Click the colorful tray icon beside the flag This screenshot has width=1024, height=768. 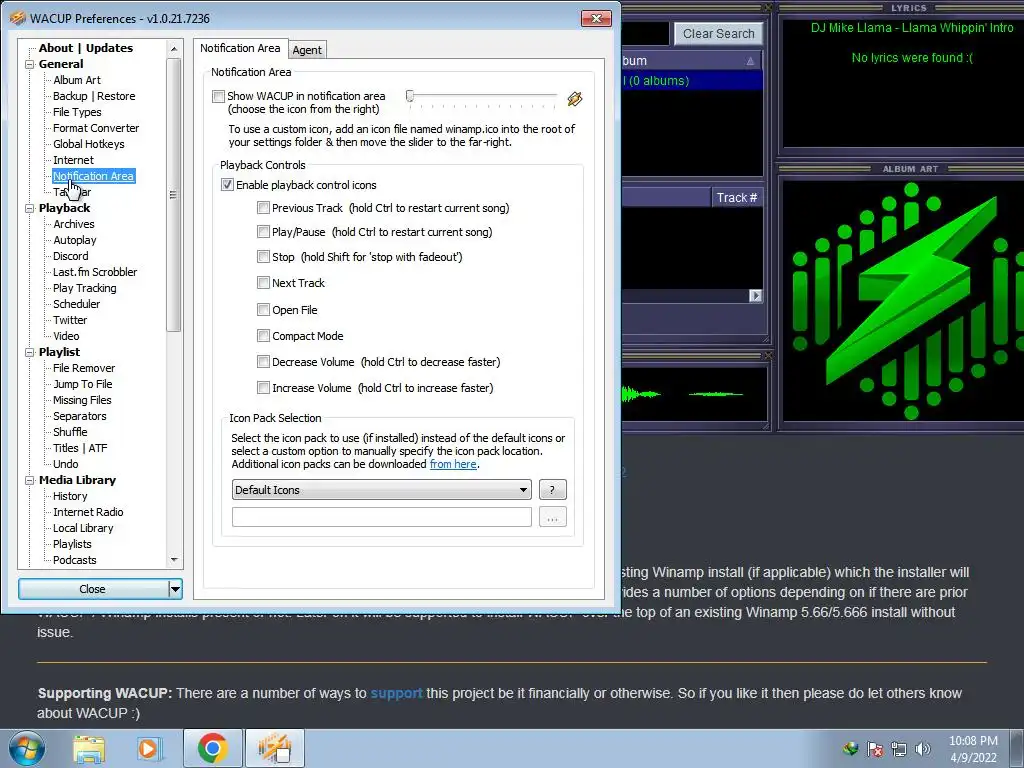pyautogui.click(x=850, y=749)
